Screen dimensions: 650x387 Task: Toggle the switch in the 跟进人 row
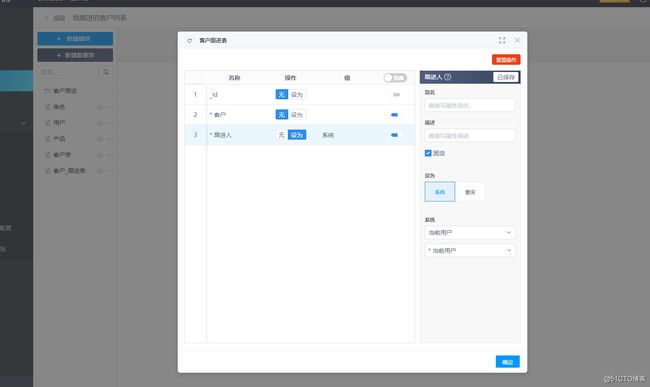tap(395, 135)
